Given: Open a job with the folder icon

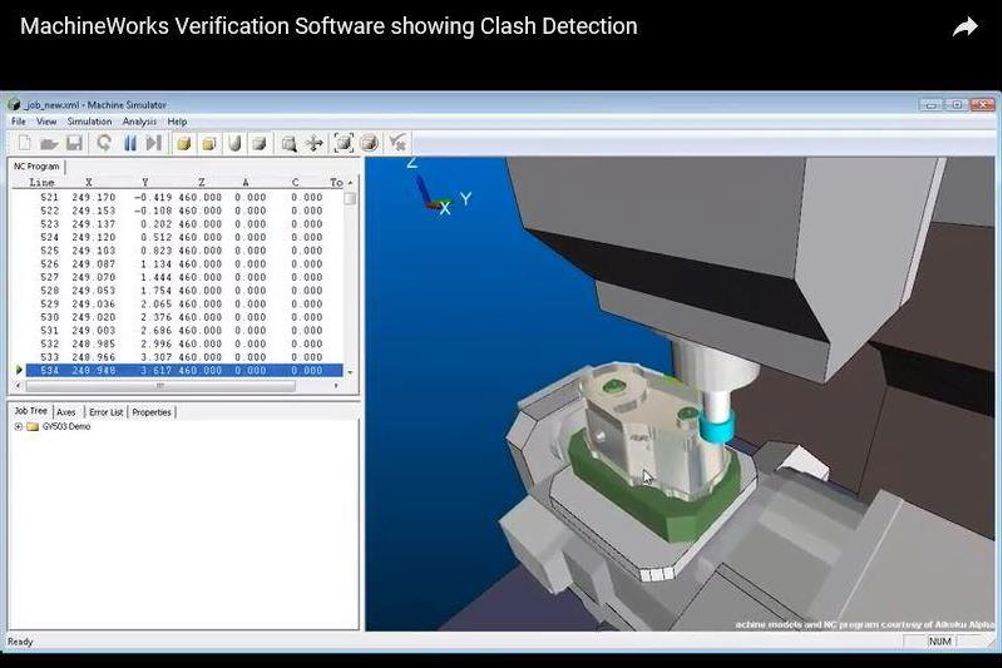Looking at the screenshot, I should (49, 144).
